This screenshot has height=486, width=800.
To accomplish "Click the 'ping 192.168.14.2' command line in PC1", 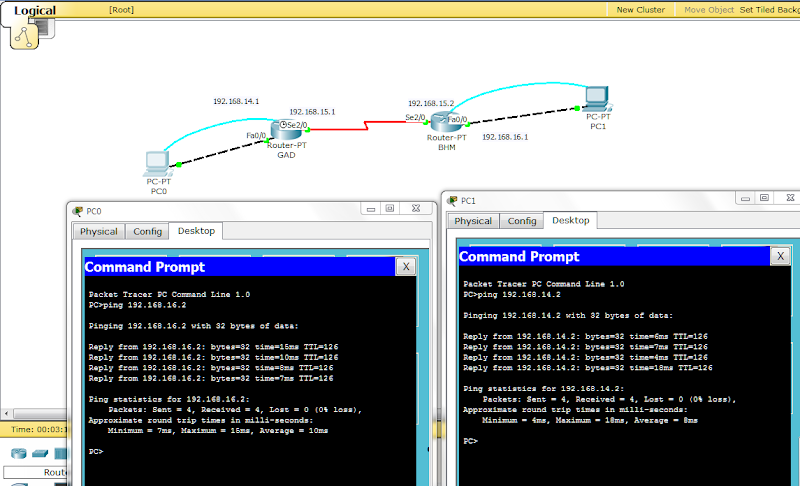I will [x=512, y=295].
